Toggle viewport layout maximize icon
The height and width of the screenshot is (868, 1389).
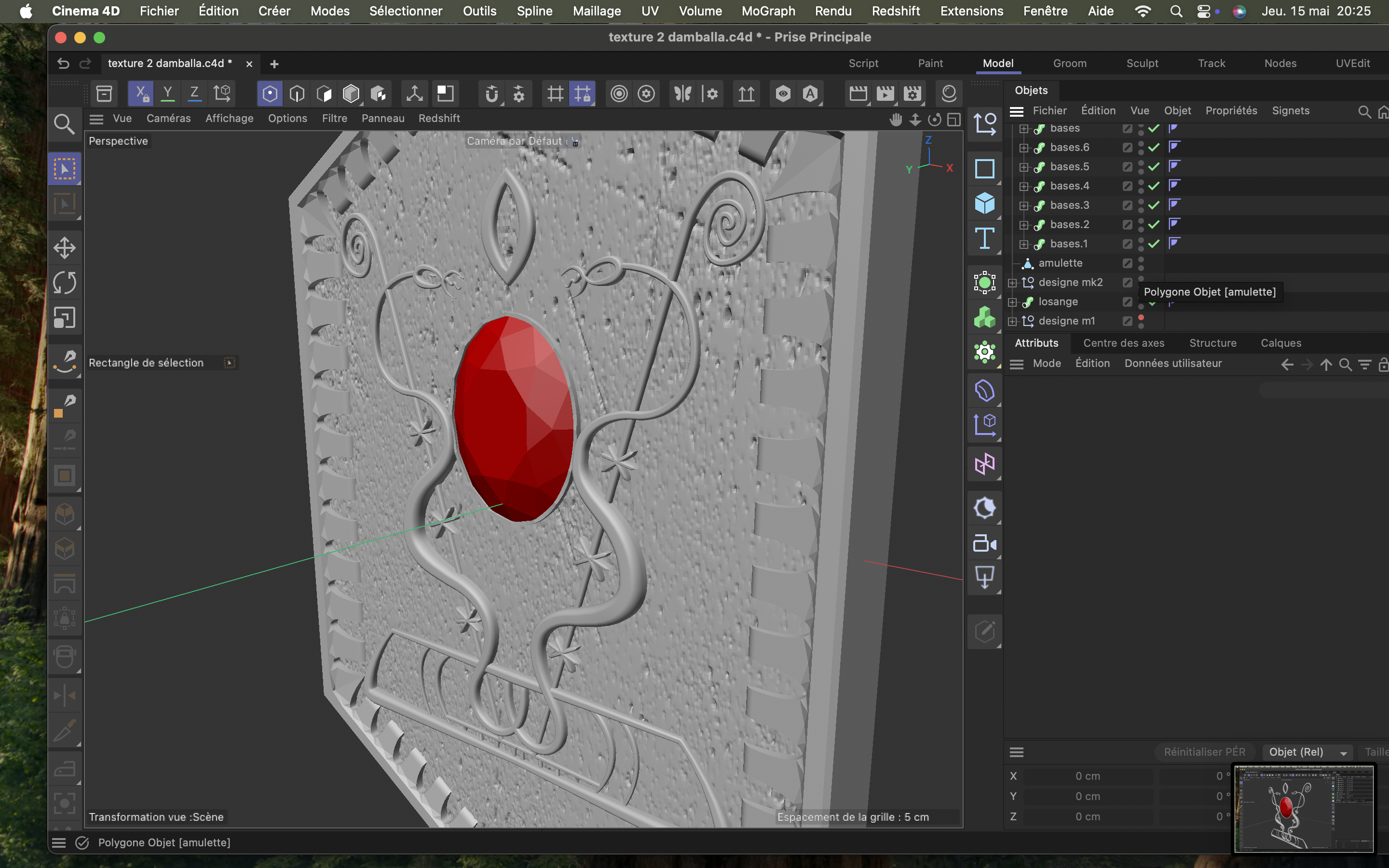[x=954, y=119]
